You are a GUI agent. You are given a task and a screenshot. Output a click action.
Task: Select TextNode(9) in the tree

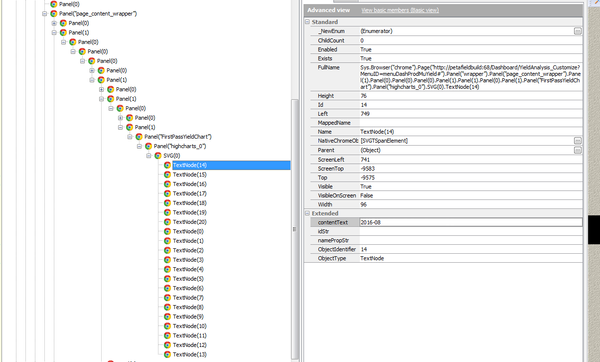click(188, 317)
